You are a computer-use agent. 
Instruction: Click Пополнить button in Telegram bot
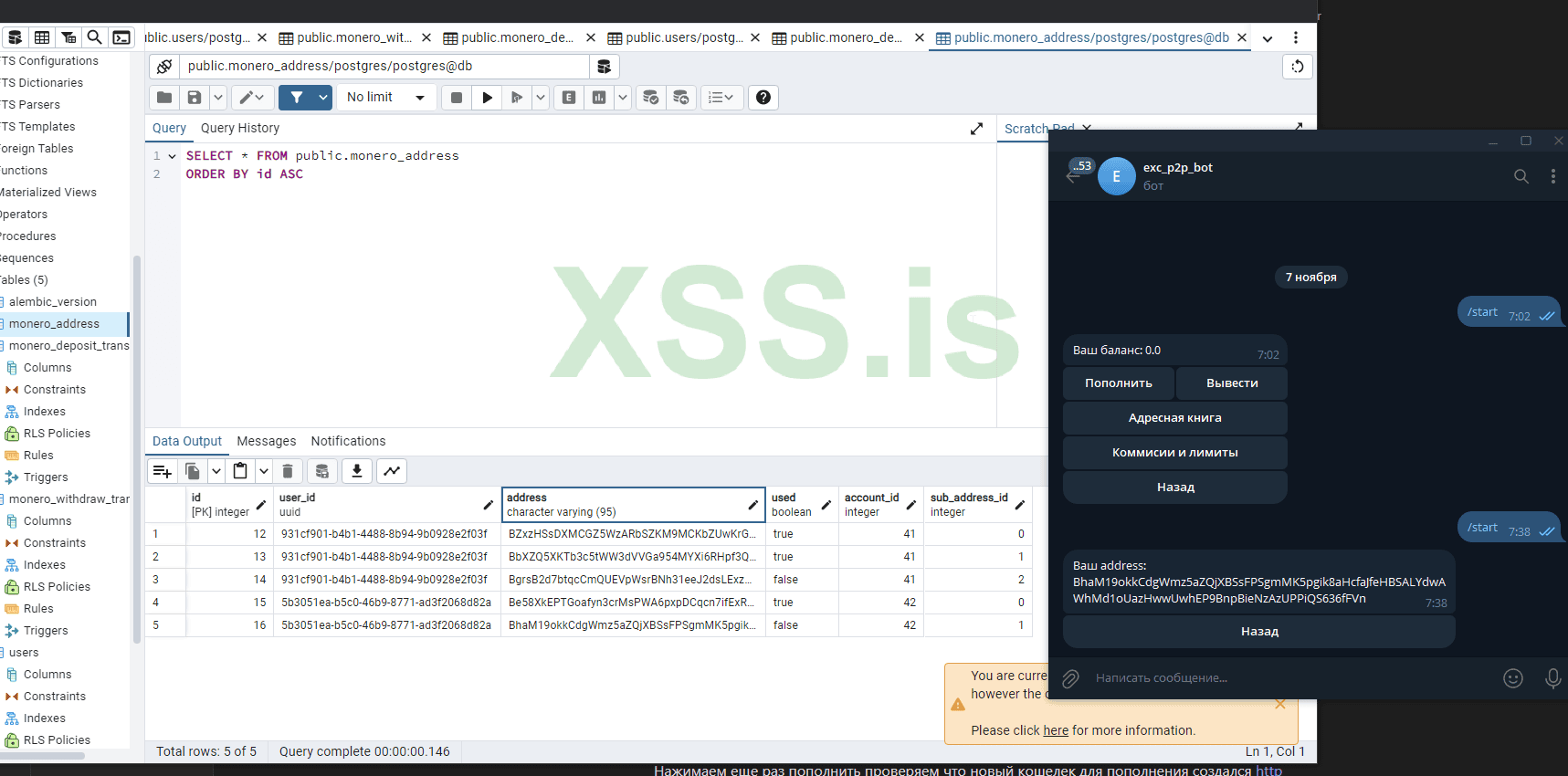[1119, 383]
